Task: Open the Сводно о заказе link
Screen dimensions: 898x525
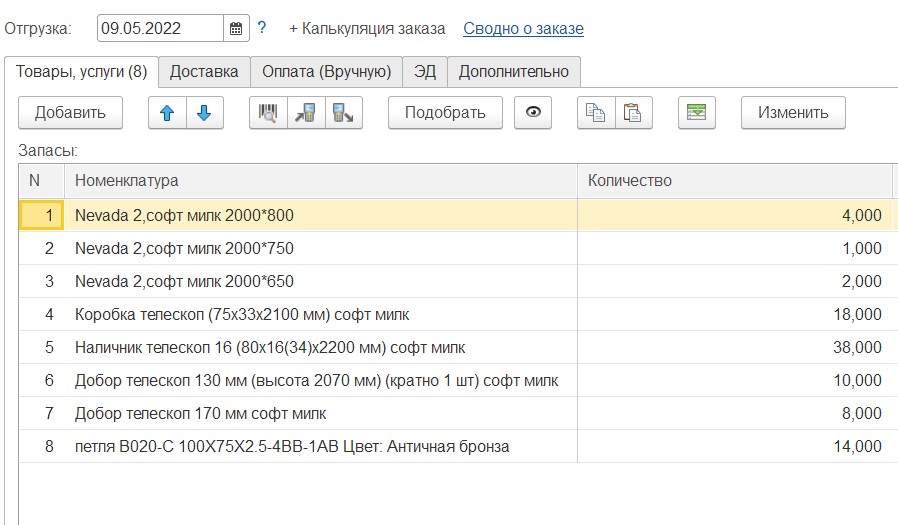Action: (523, 29)
